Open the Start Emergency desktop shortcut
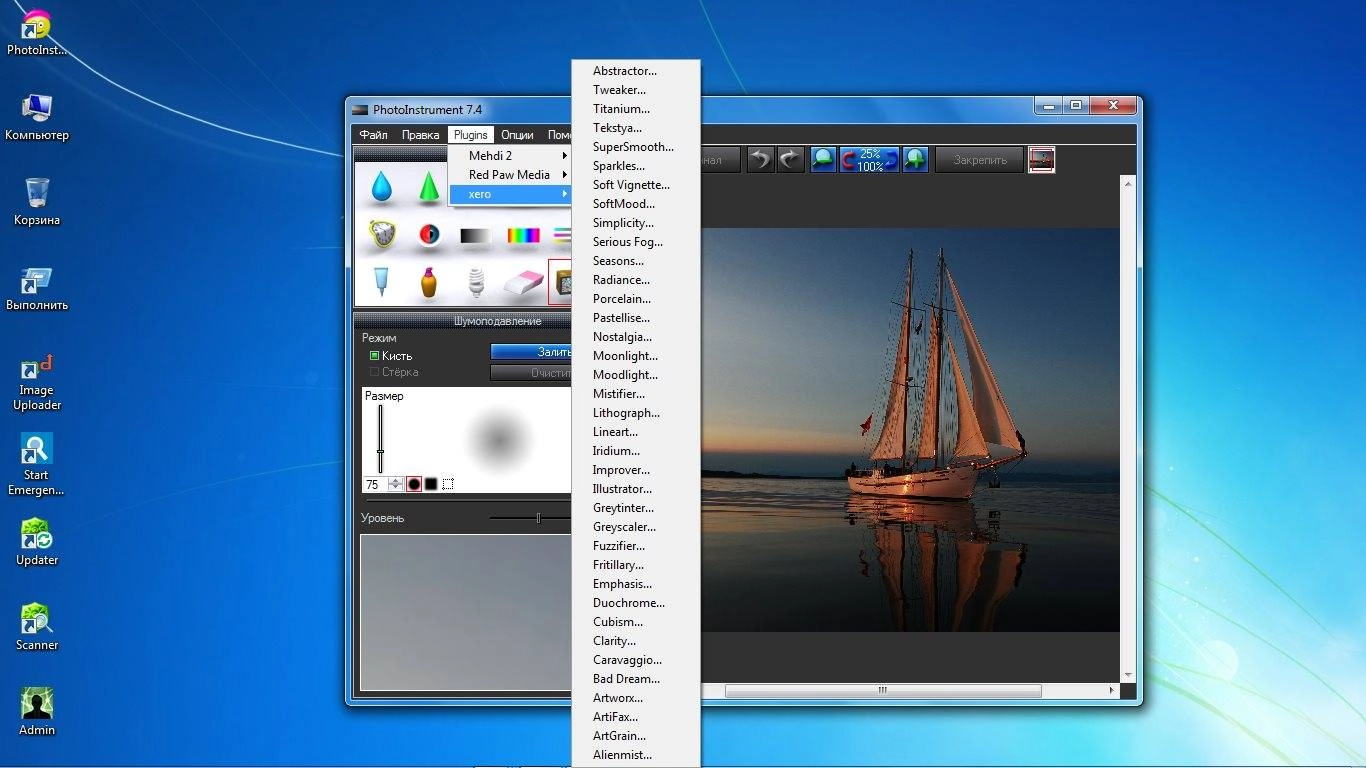 point(37,465)
